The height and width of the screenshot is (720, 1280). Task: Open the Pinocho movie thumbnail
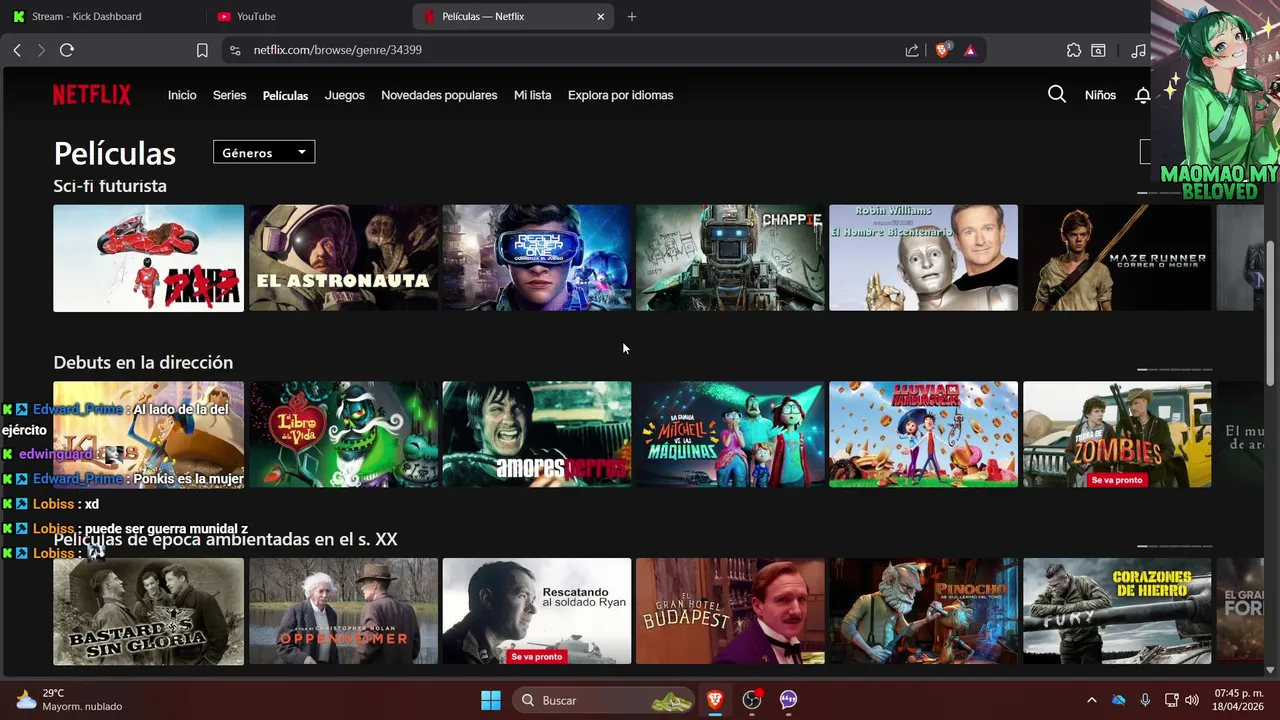[923, 611]
